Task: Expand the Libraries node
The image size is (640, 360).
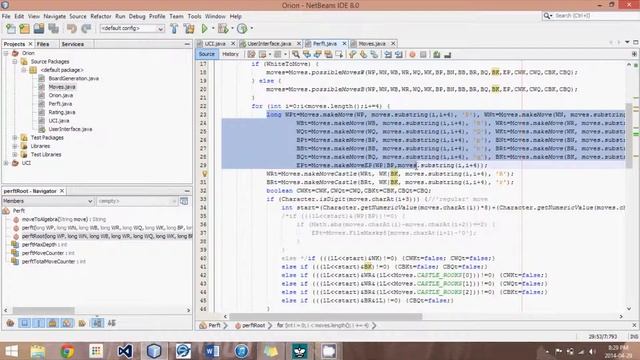Action: 15,146
